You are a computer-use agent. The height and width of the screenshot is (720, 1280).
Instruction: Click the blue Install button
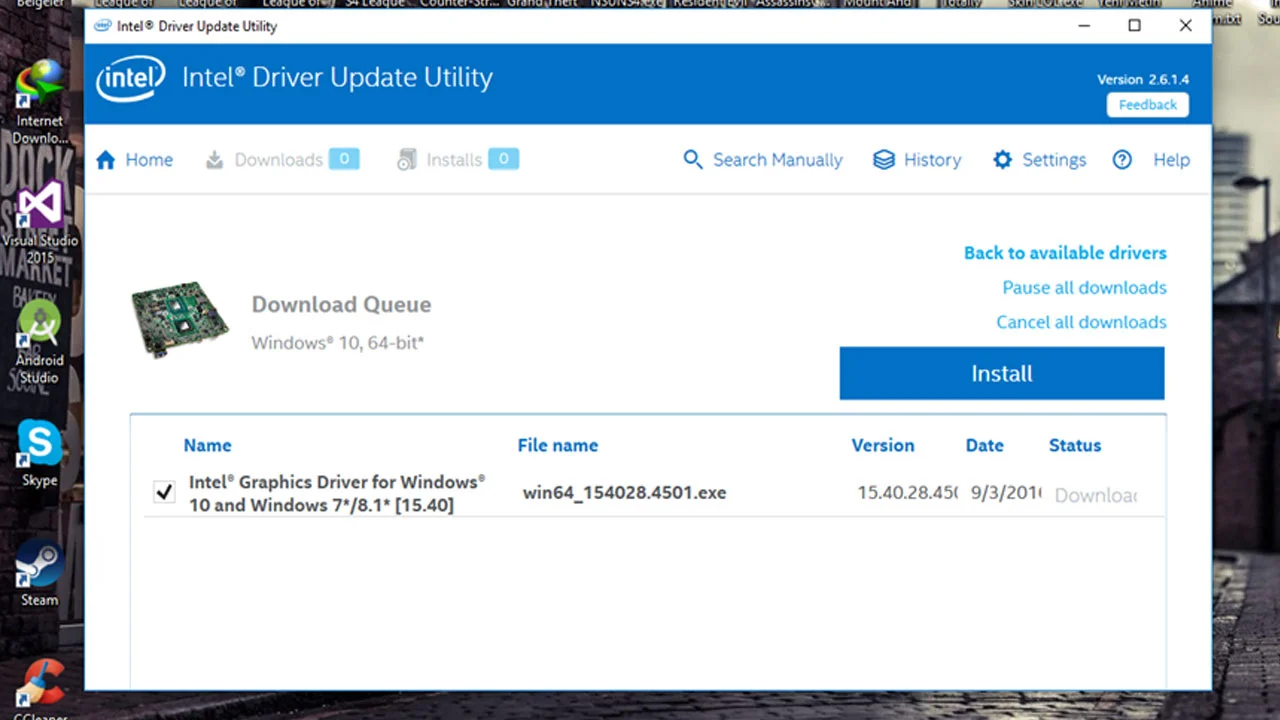[x=1002, y=373]
